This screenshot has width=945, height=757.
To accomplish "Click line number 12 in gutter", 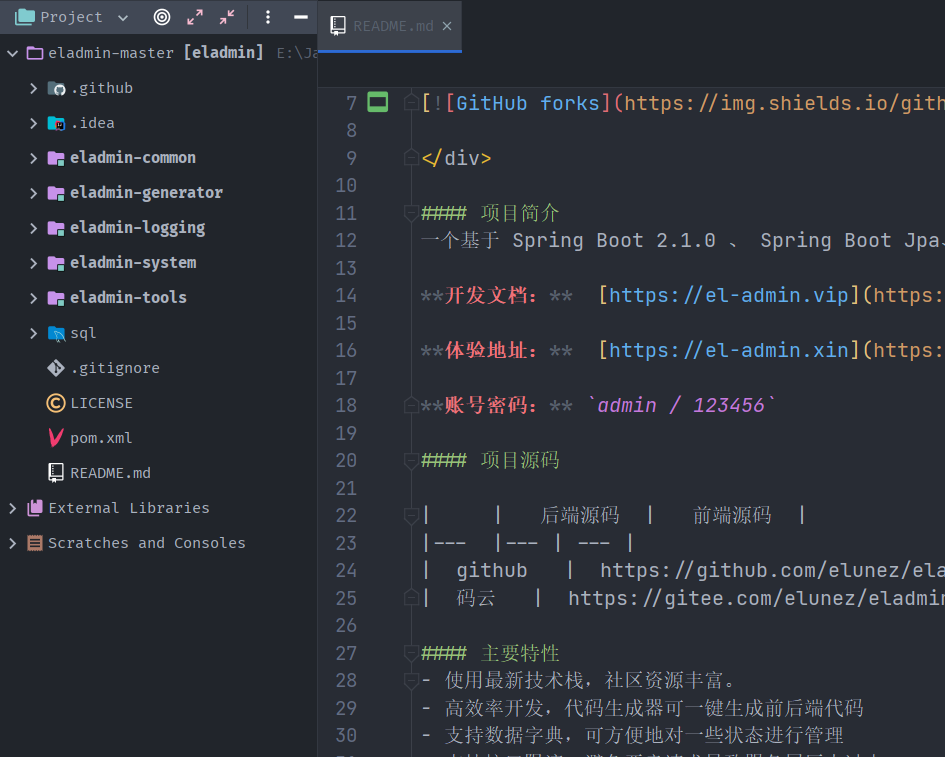I will point(346,240).
